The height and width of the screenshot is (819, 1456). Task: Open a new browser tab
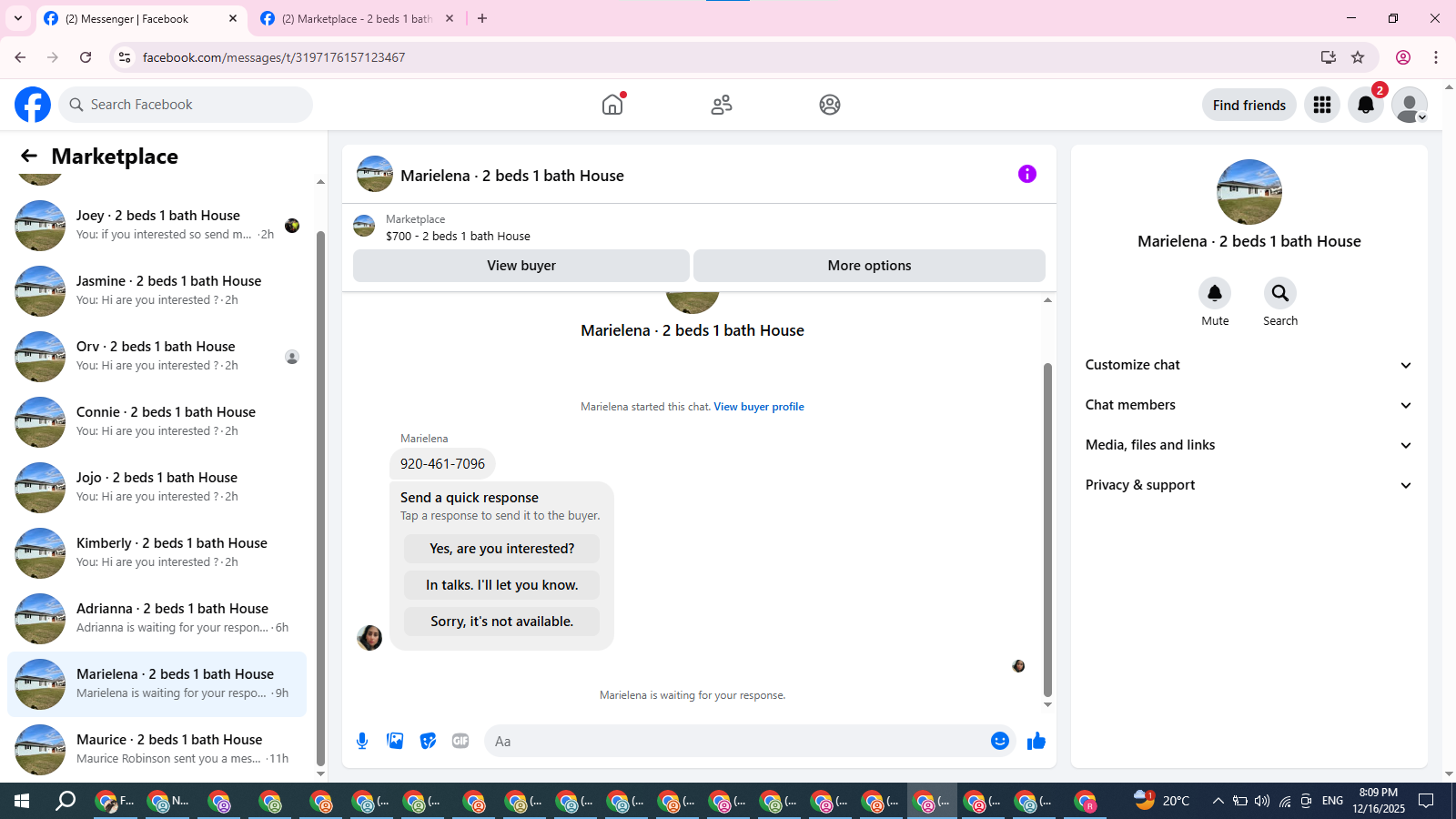(x=482, y=18)
